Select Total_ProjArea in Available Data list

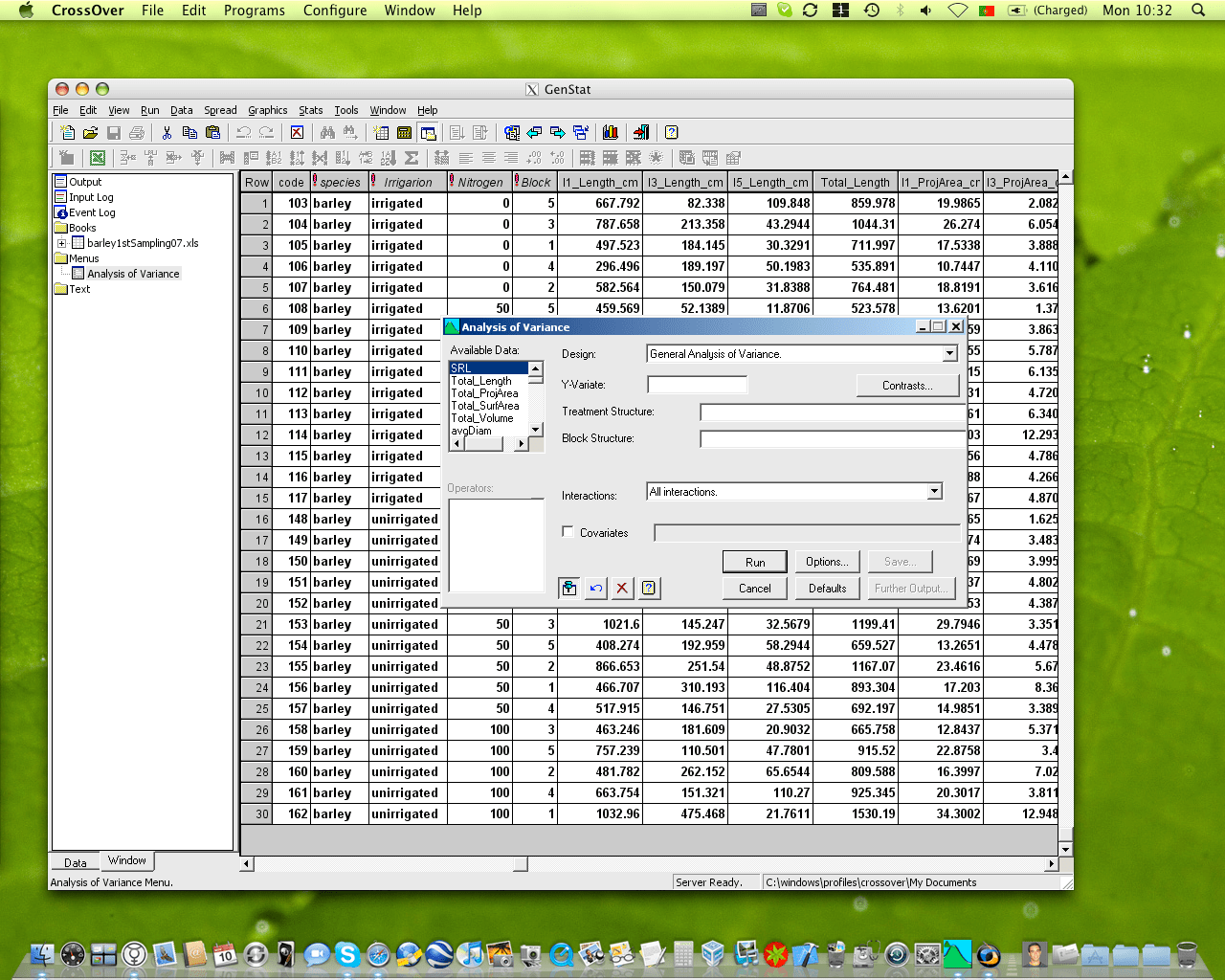coord(484,393)
